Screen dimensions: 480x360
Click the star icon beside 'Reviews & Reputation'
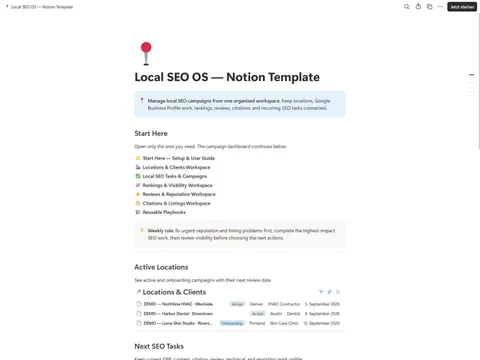click(x=138, y=194)
